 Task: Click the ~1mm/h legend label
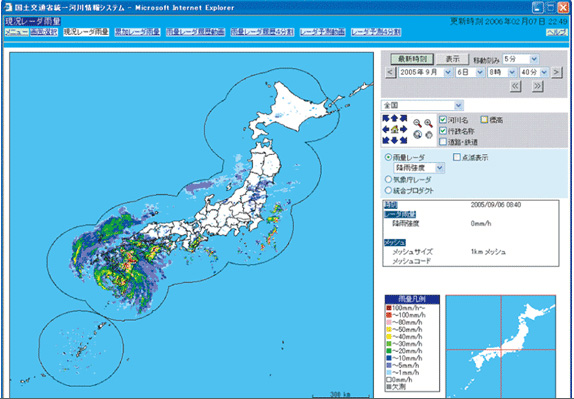click(x=406, y=372)
